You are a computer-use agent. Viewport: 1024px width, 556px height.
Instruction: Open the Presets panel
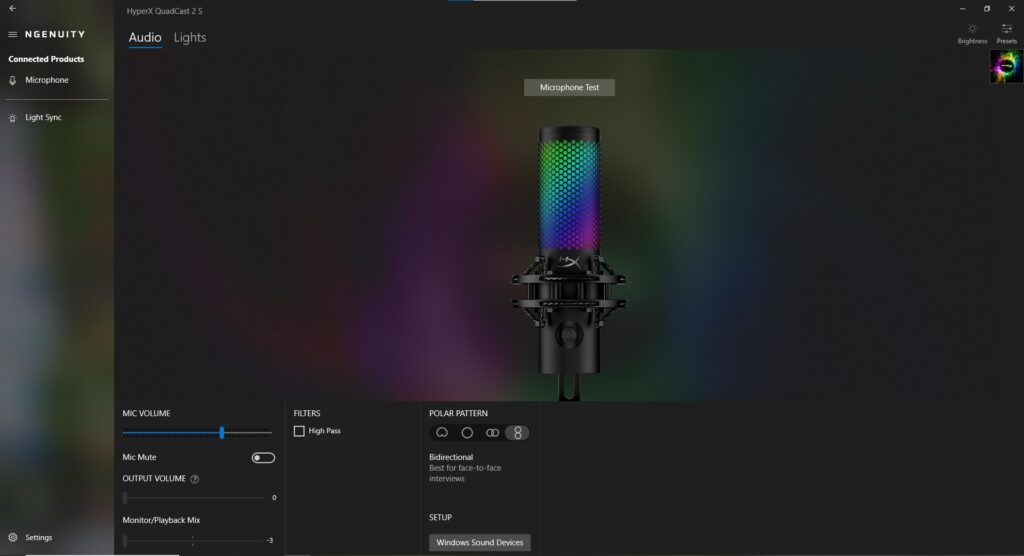[x=1006, y=33]
